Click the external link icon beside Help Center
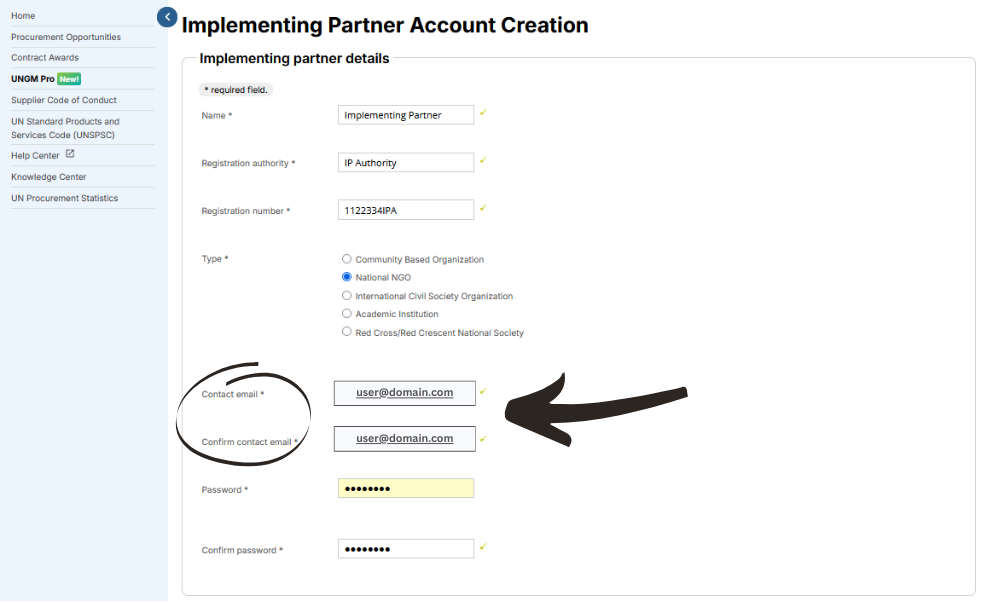 70,154
